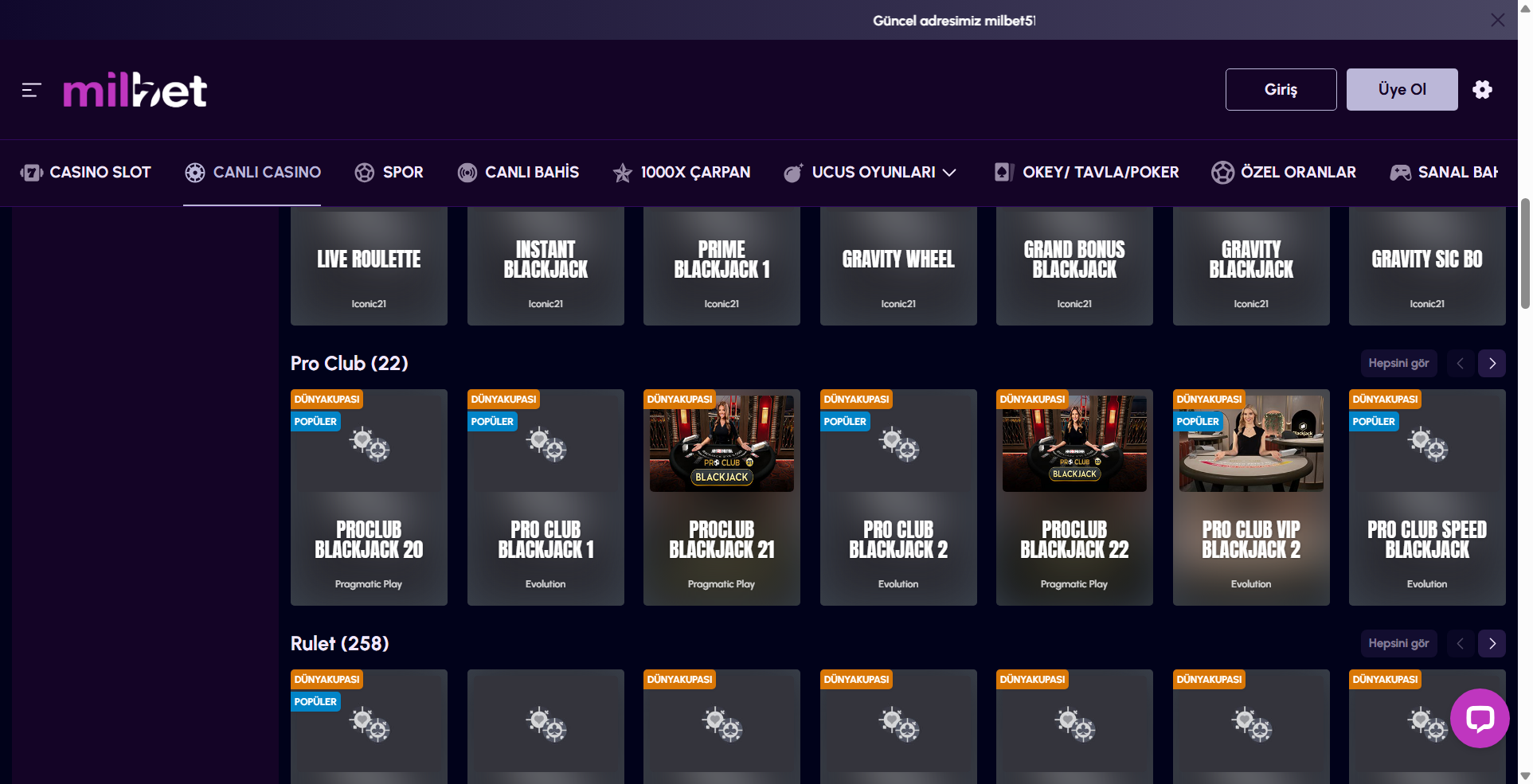Open the Spor section
Screen dimensions: 1533x784
pyautogui.click(x=389, y=173)
